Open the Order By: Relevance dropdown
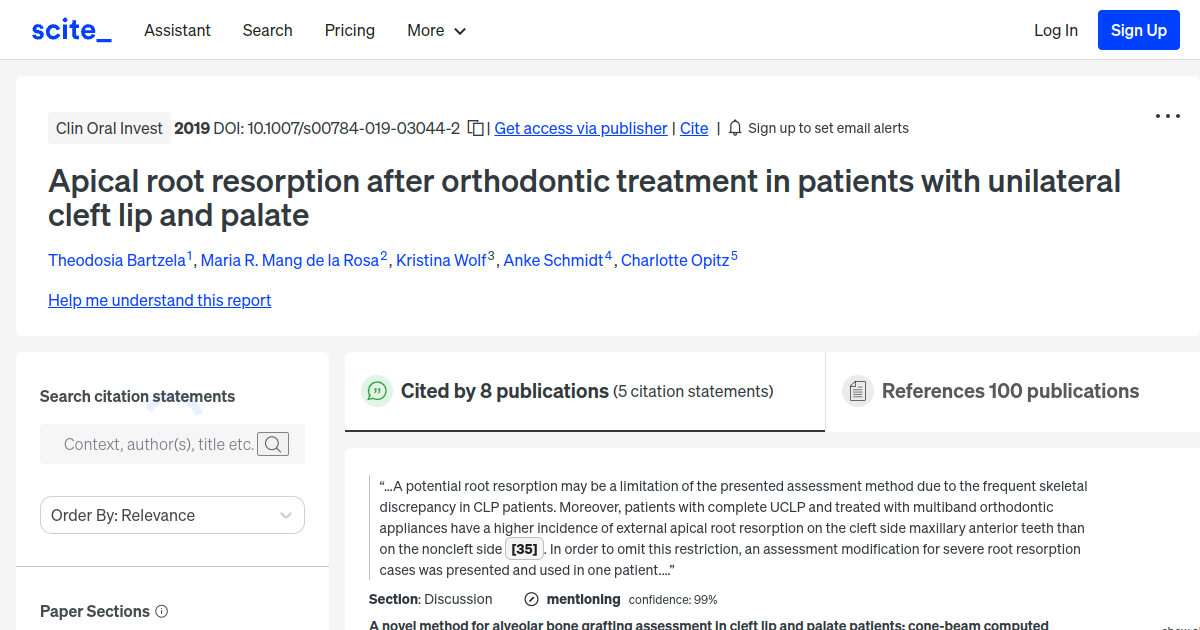 (x=172, y=514)
